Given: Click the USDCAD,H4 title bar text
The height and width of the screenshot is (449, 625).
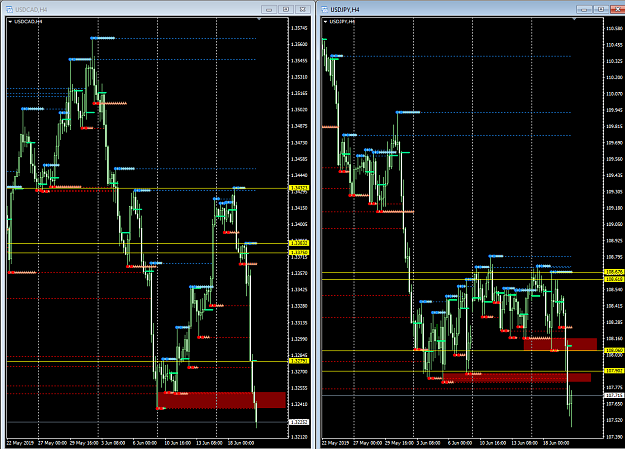Looking at the screenshot, I should (29, 10).
